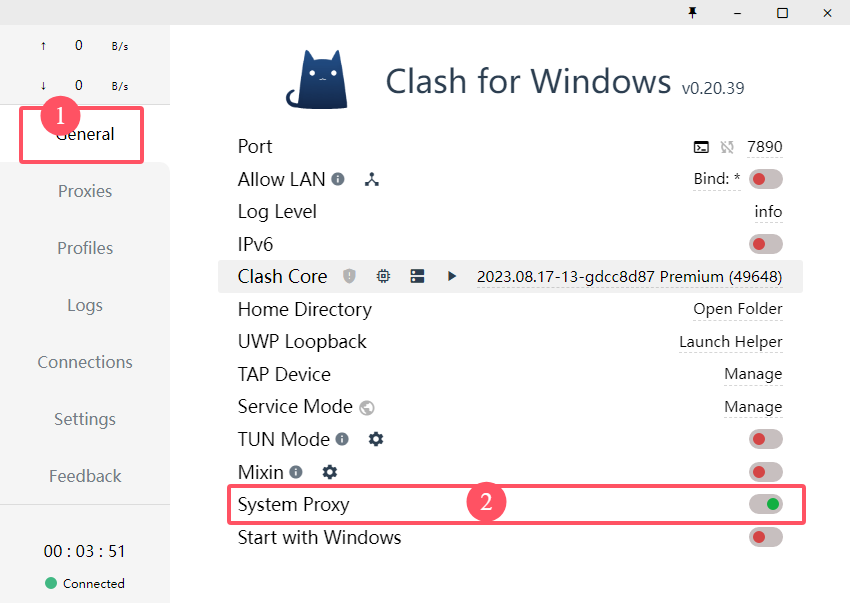
Task: Turn on the IPv6 switch
Action: [765, 244]
